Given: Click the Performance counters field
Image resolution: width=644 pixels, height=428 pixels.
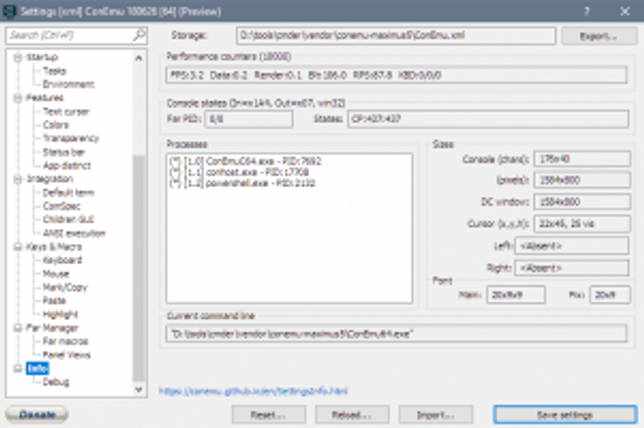Looking at the screenshot, I should (396, 75).
